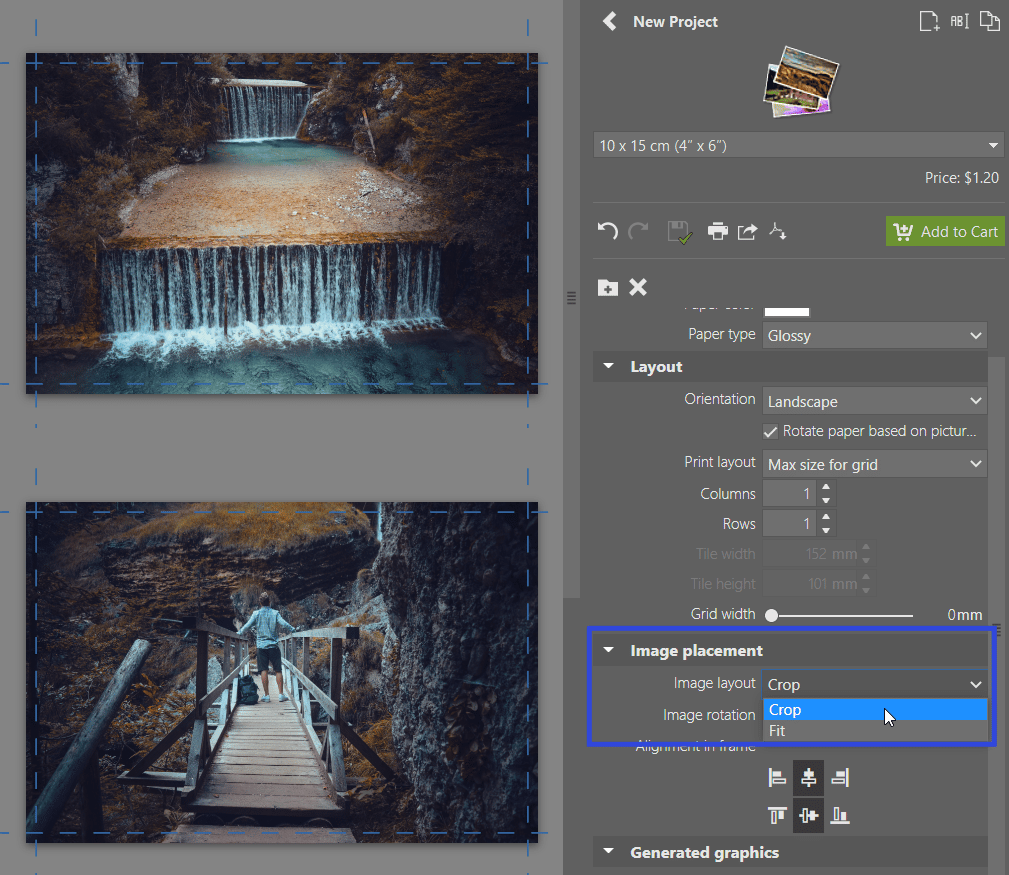Remove selected item with the X icon
The height and width of the screenshot is (875, 1009).
638,287
